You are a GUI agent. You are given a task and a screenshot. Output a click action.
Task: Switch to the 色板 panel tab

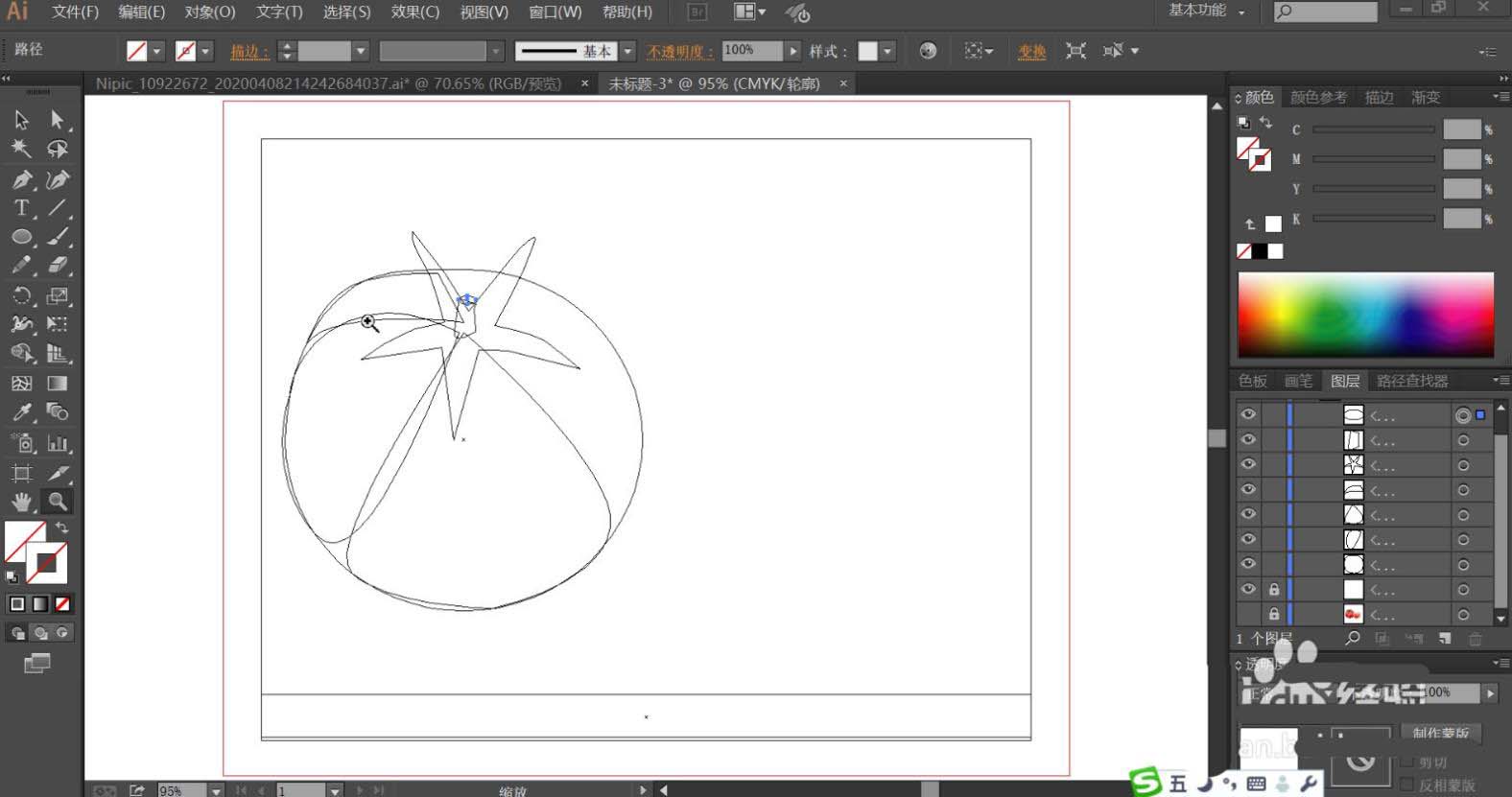pyautogui.click(x=1253, y=381)
